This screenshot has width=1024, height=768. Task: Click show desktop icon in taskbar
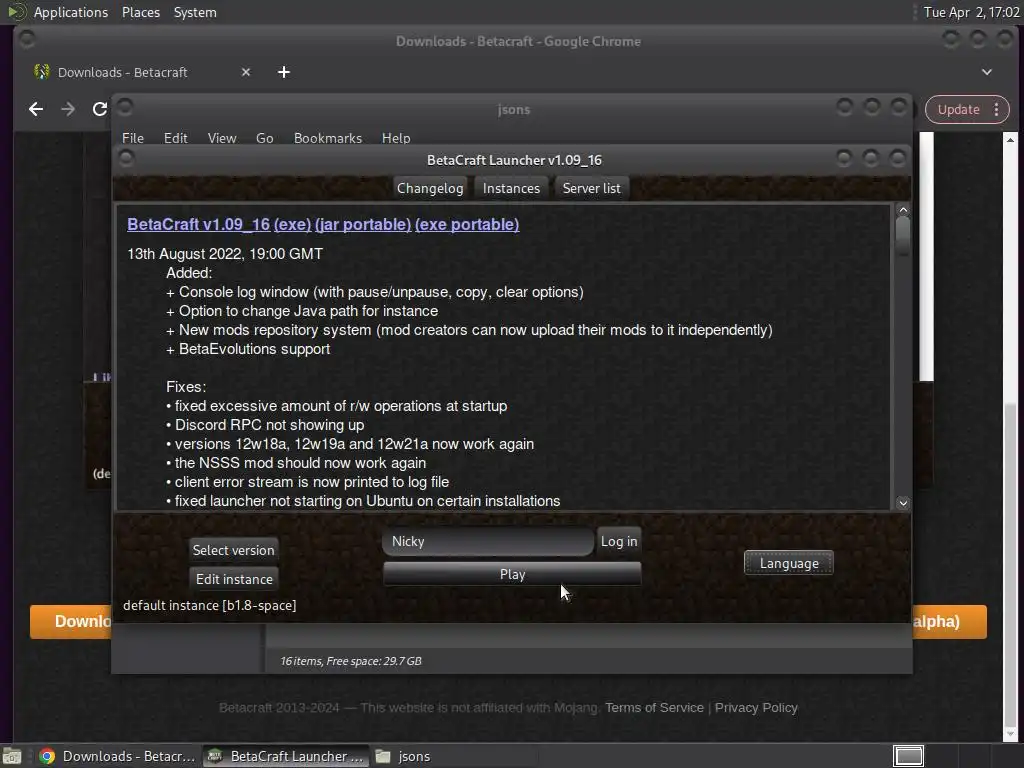pyautogui.click(x=12, y=756)
